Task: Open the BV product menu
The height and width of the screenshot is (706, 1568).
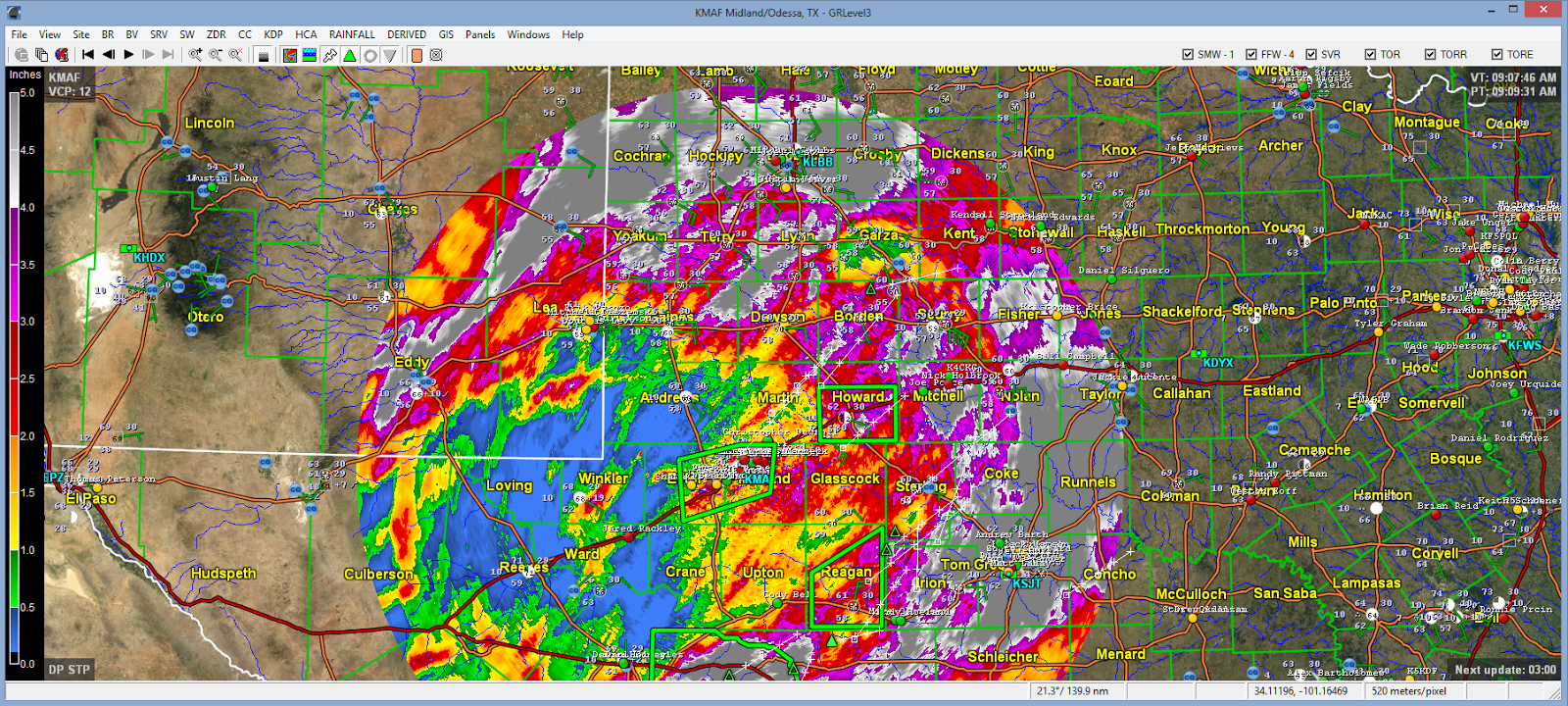Action: point(131,34)
